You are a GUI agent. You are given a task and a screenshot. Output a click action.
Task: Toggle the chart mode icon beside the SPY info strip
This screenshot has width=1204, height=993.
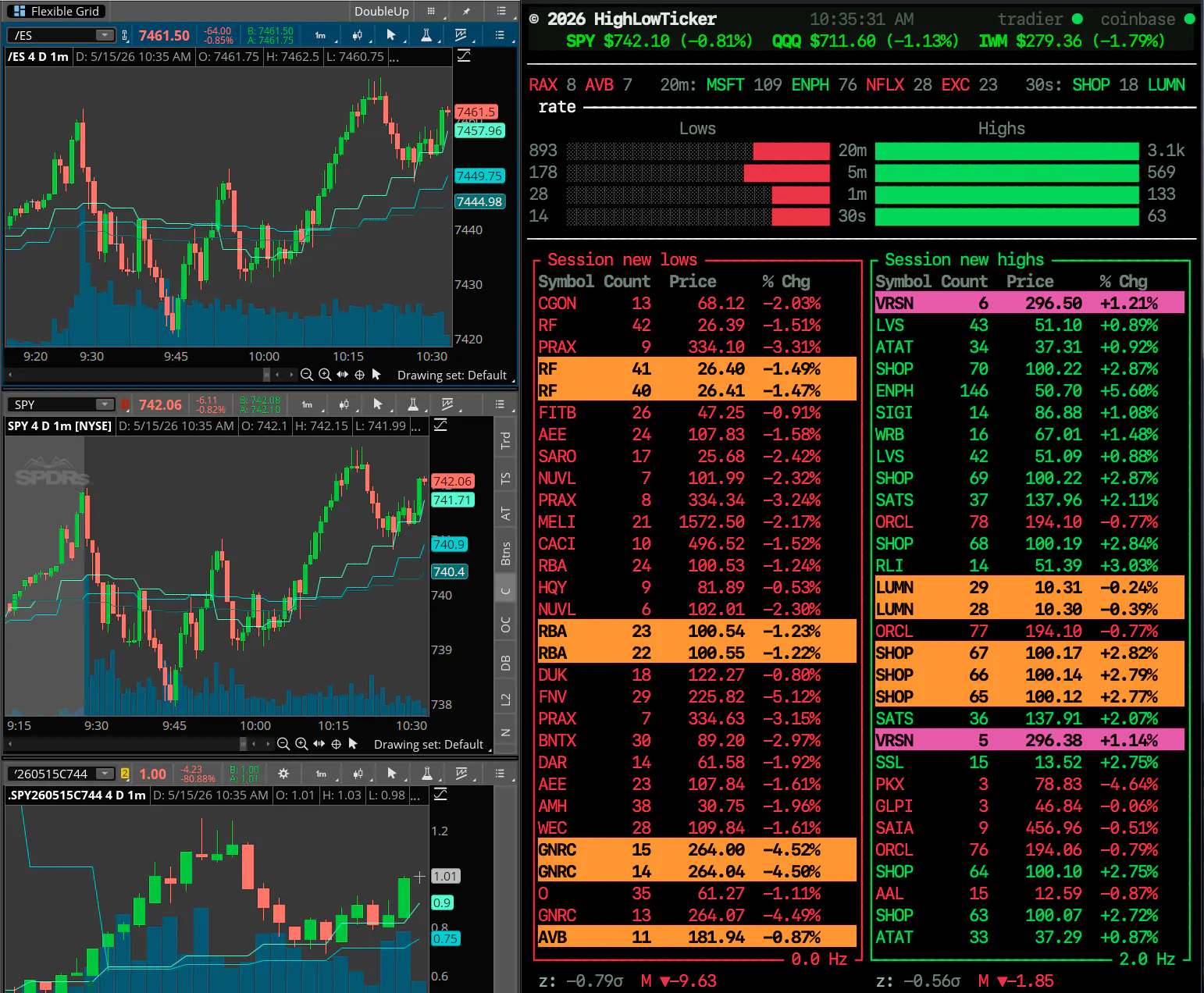440,425
